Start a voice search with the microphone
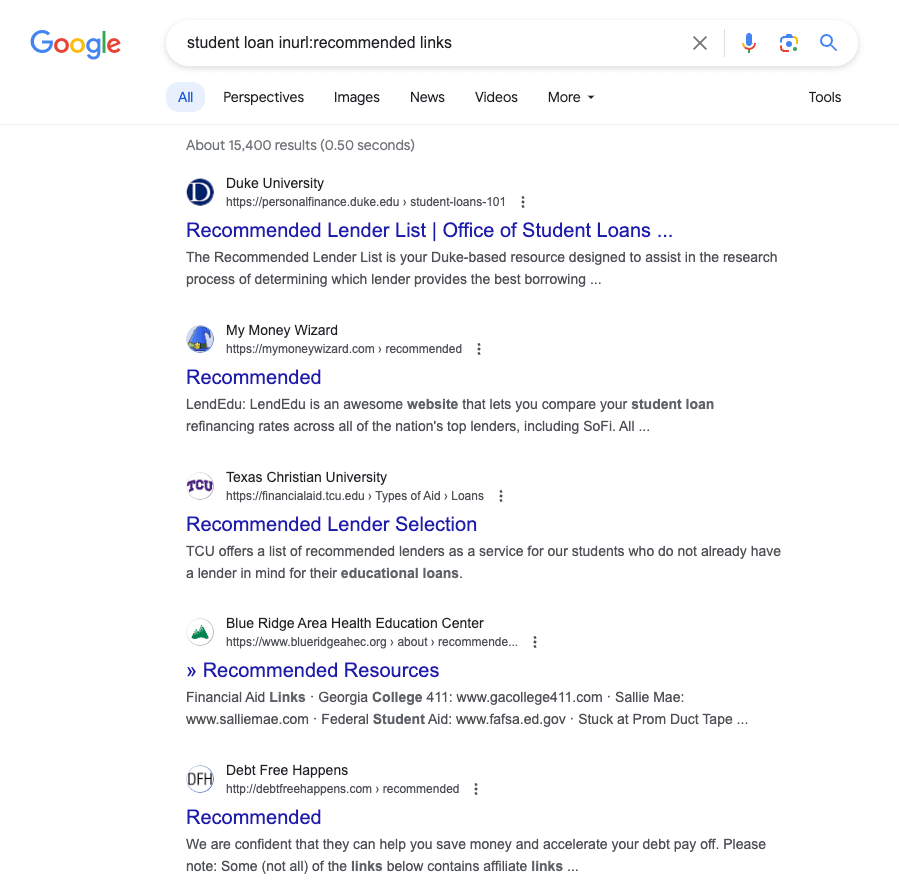899x889 pixels. (x=748, y=43)
